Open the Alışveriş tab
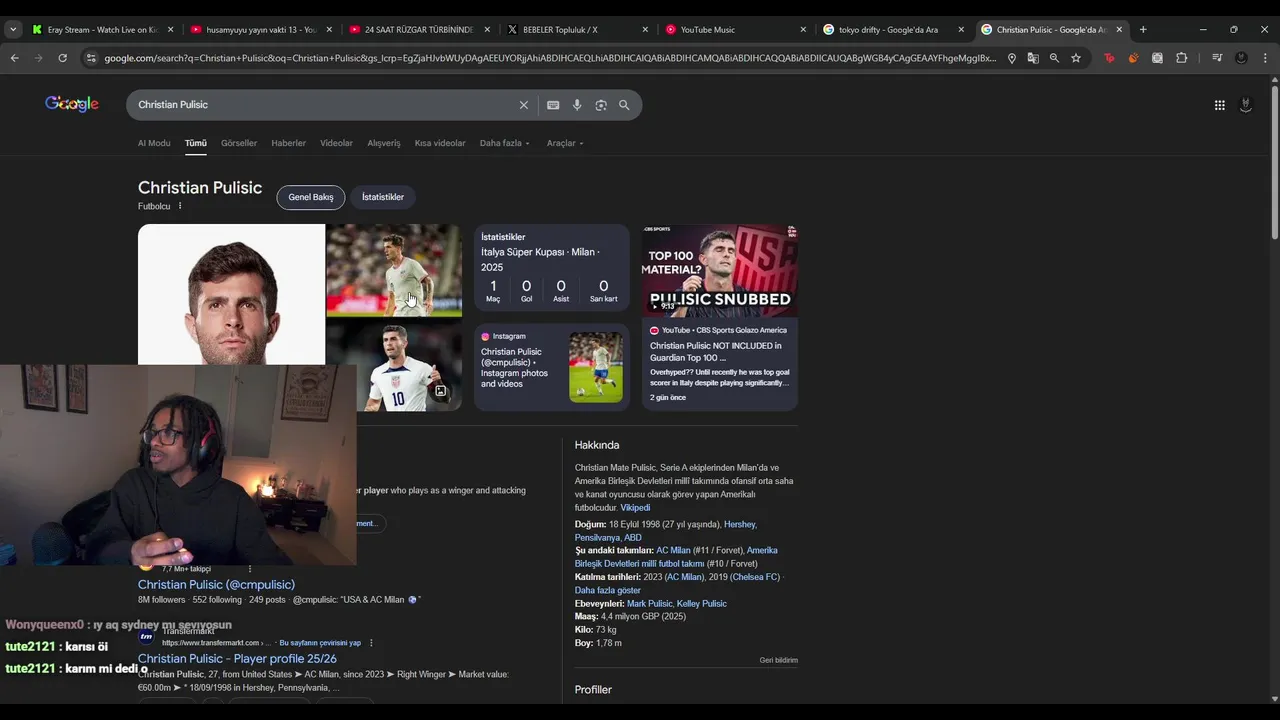Screen dimensions: 1280x720 (x=384, y=143)
